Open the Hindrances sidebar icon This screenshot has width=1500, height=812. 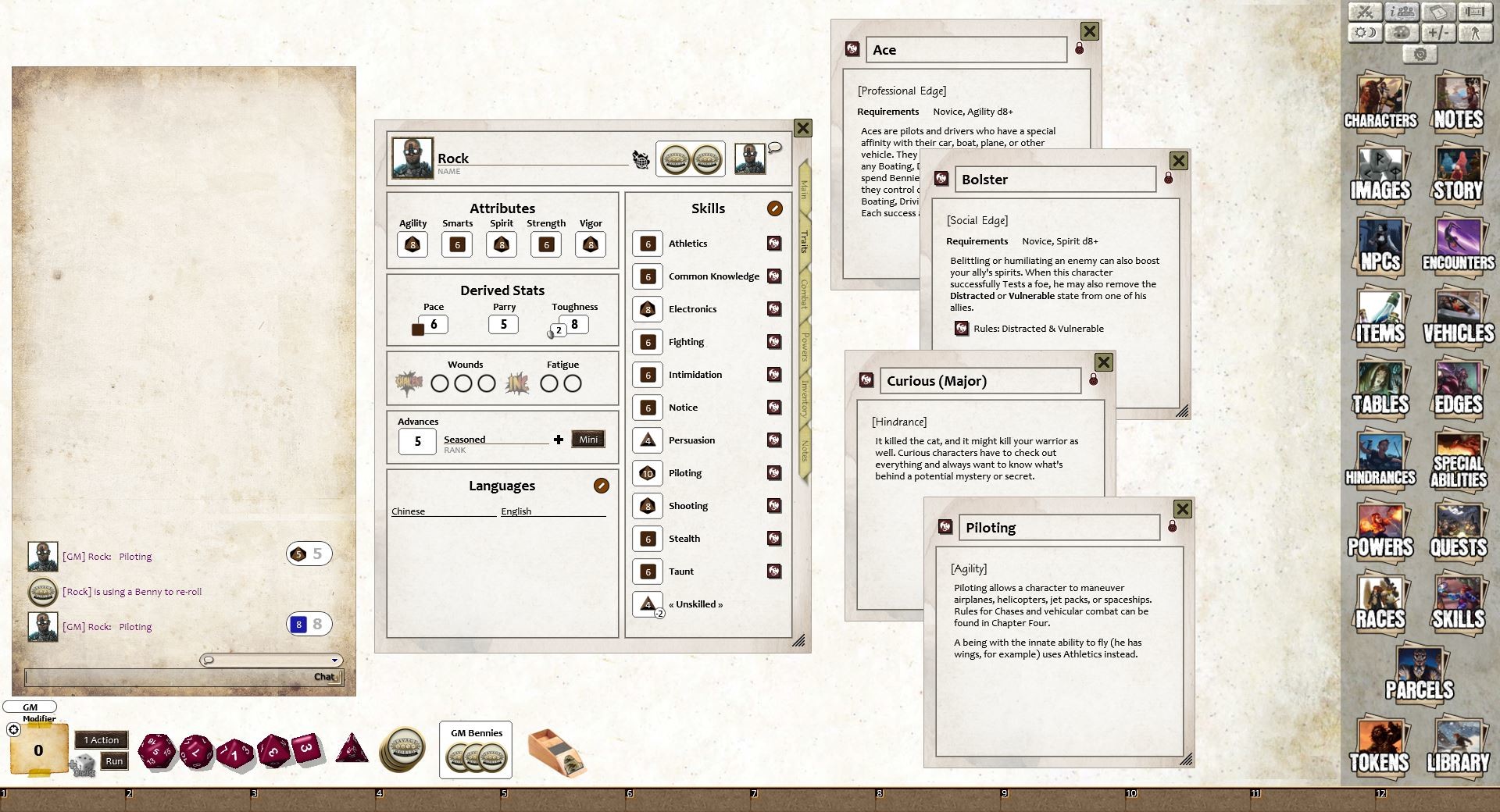point(1380,461)
